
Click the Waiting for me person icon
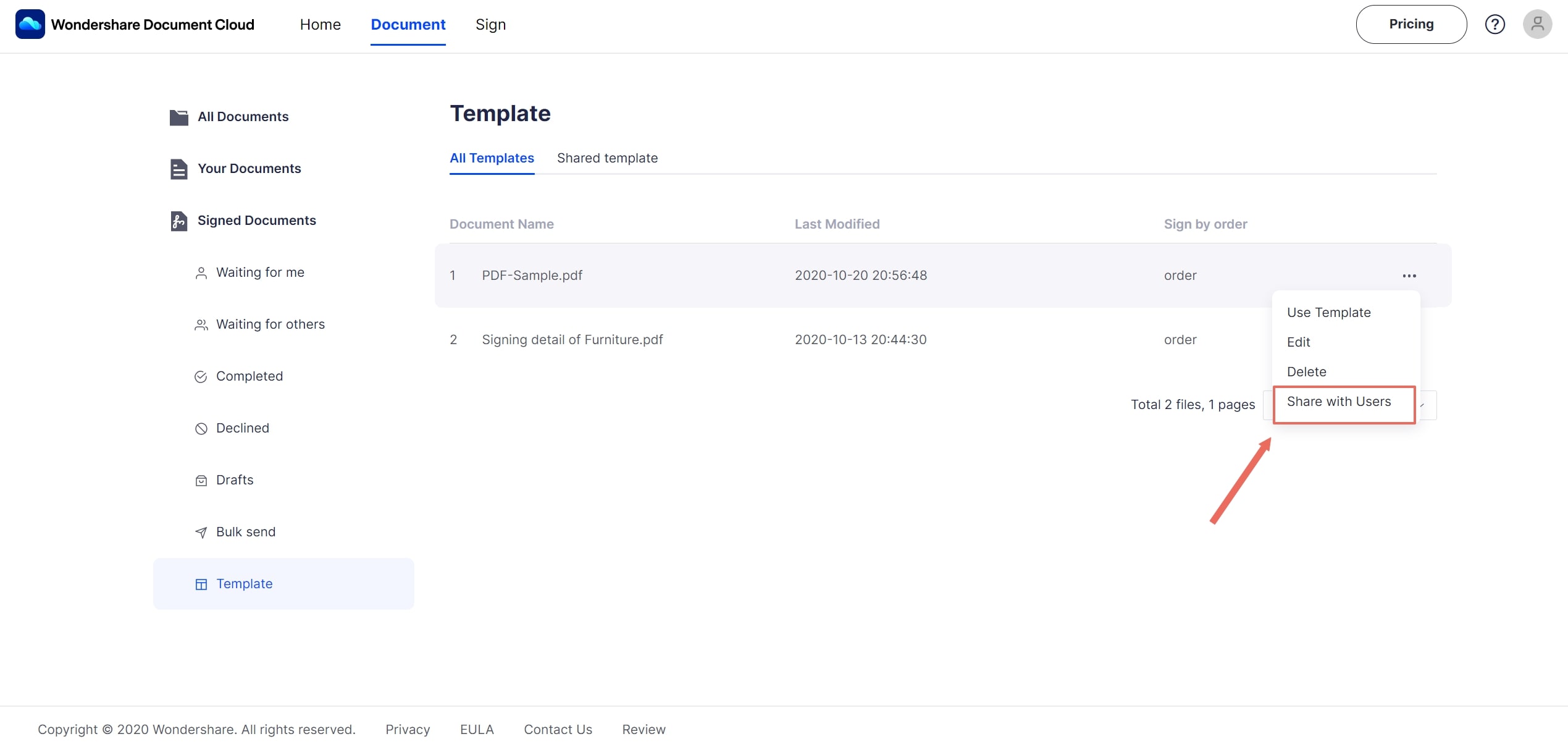[x=201, y=273]
